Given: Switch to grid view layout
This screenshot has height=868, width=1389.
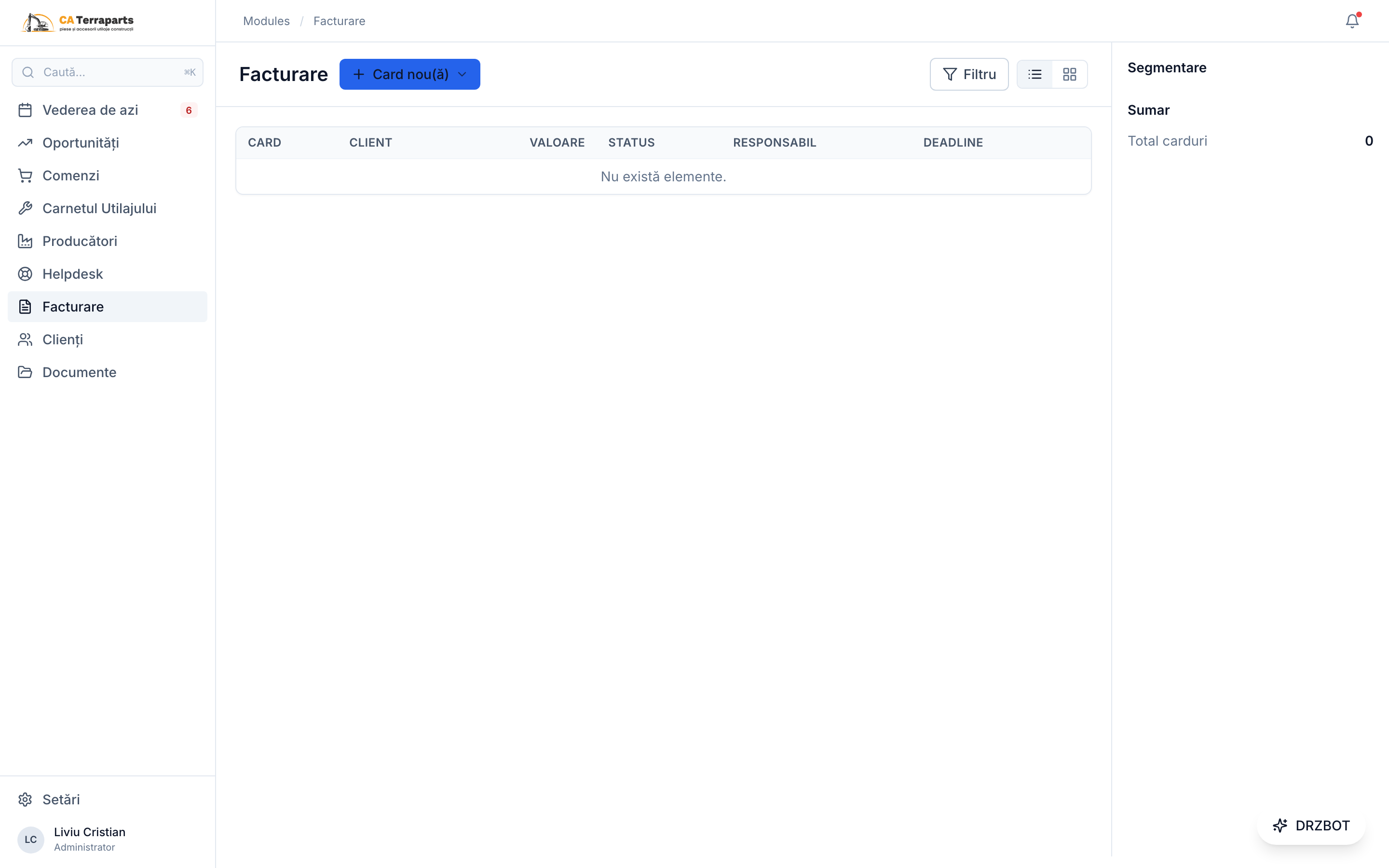Looking at the screenshot, I should tap(1069, 74).
